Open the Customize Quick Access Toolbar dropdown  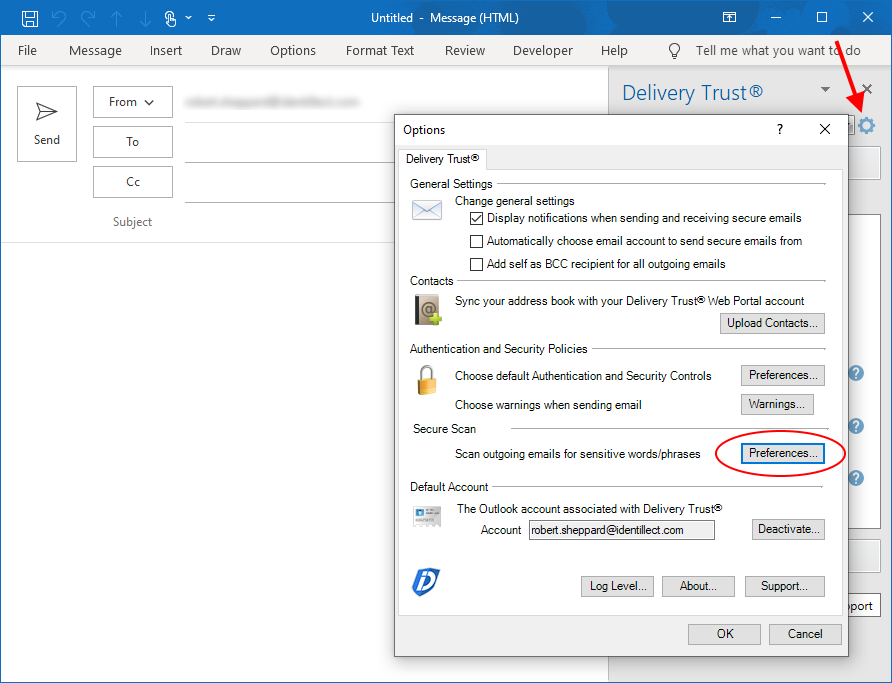(211, 18)
